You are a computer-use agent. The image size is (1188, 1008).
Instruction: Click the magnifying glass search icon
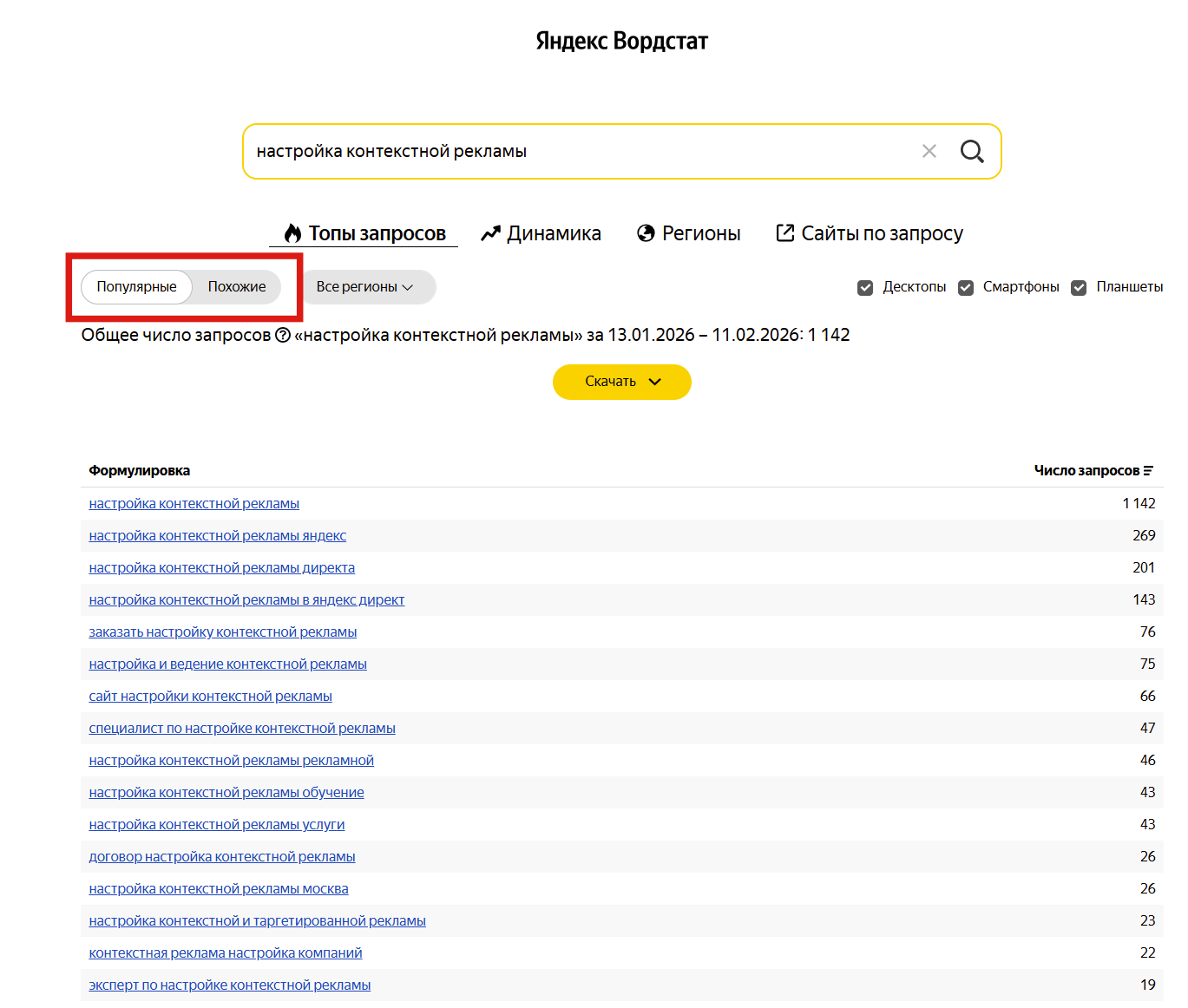(x=972, y=152)
